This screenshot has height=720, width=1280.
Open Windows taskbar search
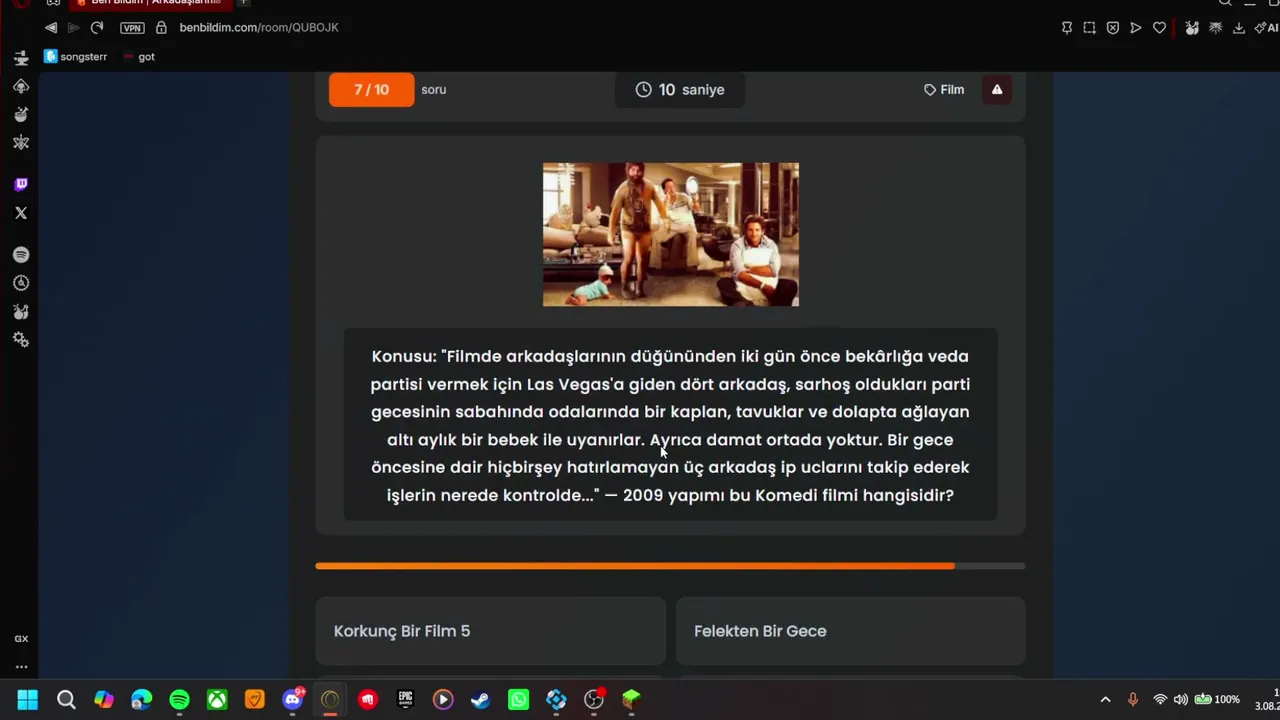66,700
